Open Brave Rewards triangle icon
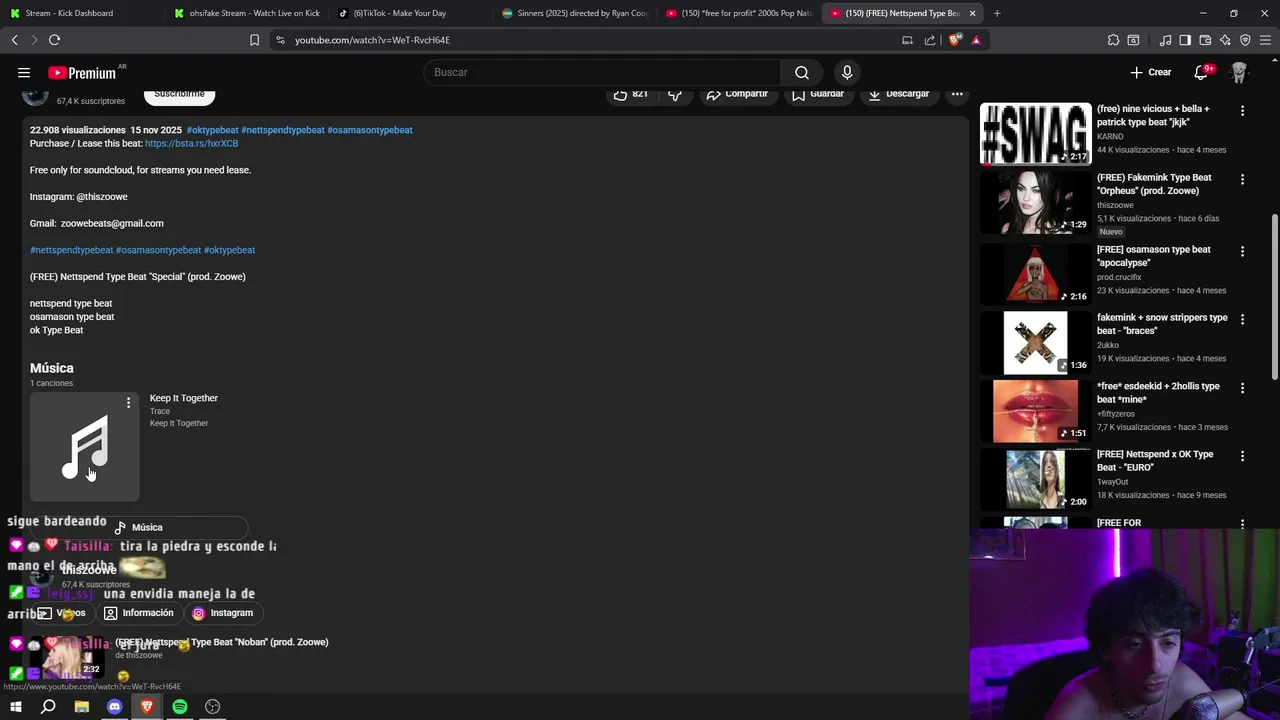Viewport: 1280px width, 720px height. pos(976,40)
